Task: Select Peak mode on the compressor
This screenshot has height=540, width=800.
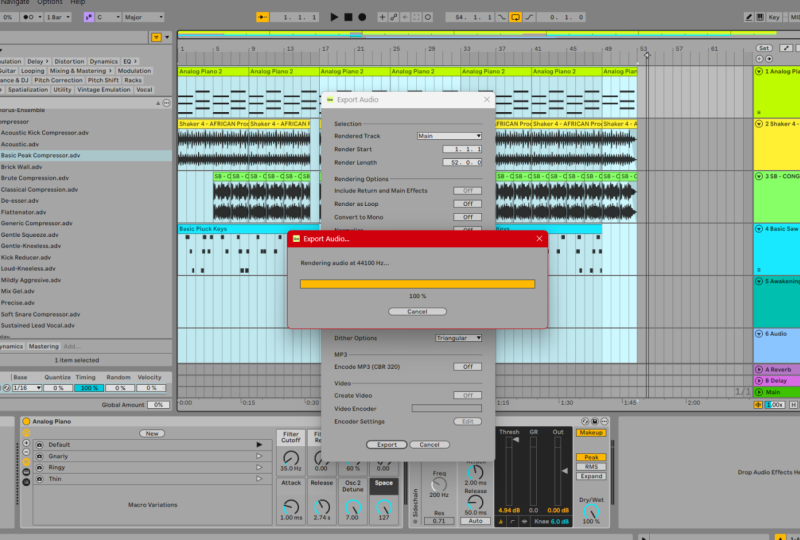Action: pyautogui.click(x=591, y=457)
